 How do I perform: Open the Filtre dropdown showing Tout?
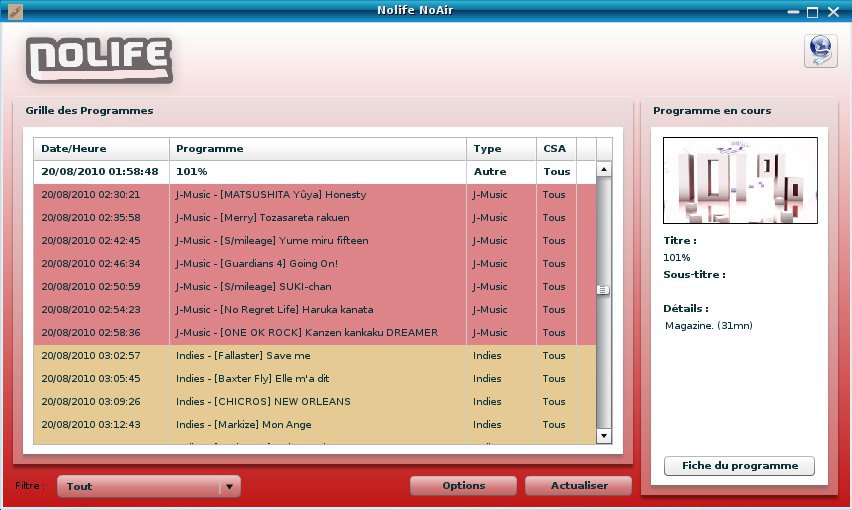pos(149,487)
